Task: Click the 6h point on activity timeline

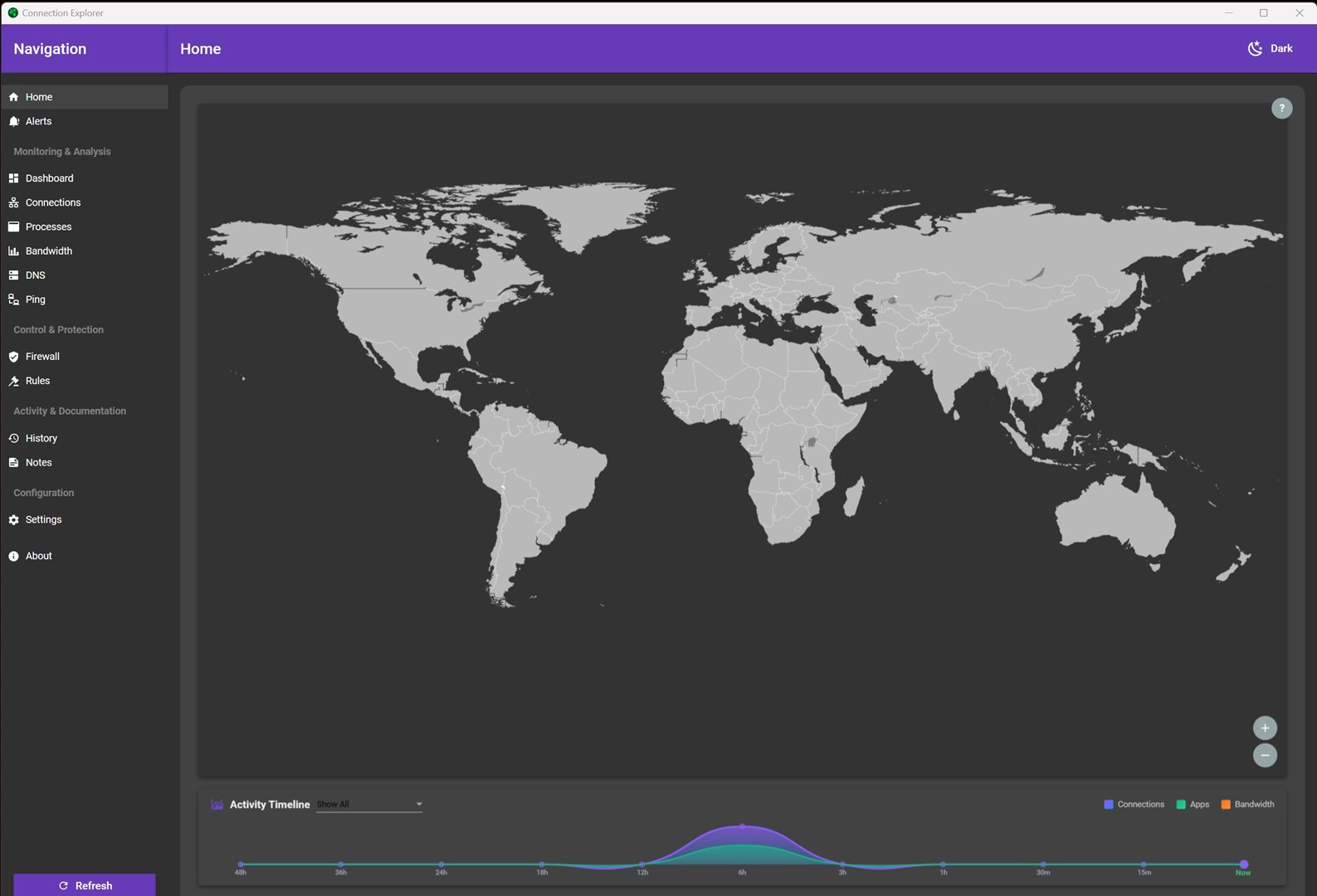Action: point(742,827)
